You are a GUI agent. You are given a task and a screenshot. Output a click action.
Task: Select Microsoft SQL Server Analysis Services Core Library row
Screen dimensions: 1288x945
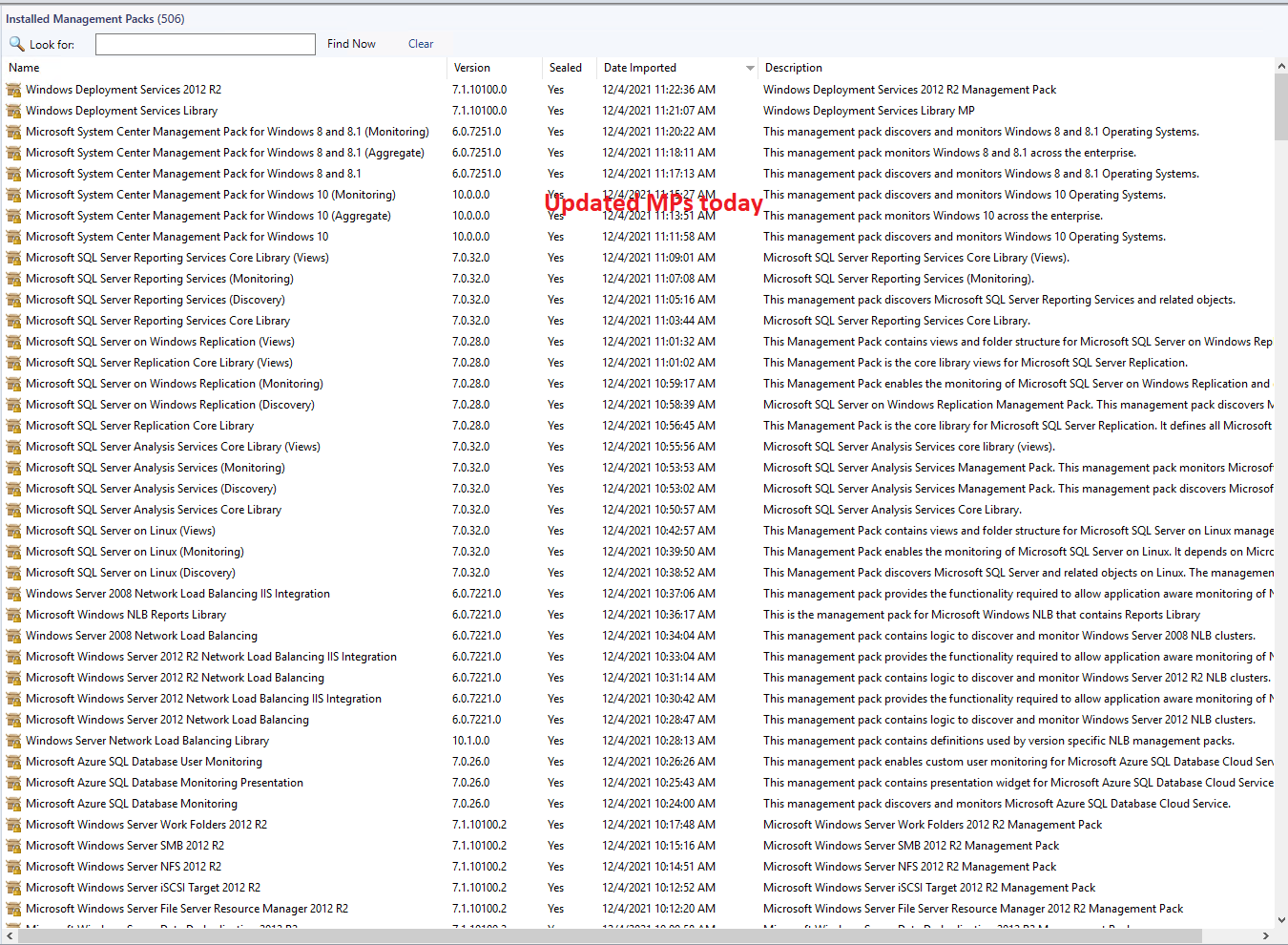click(x=639, y=510)
